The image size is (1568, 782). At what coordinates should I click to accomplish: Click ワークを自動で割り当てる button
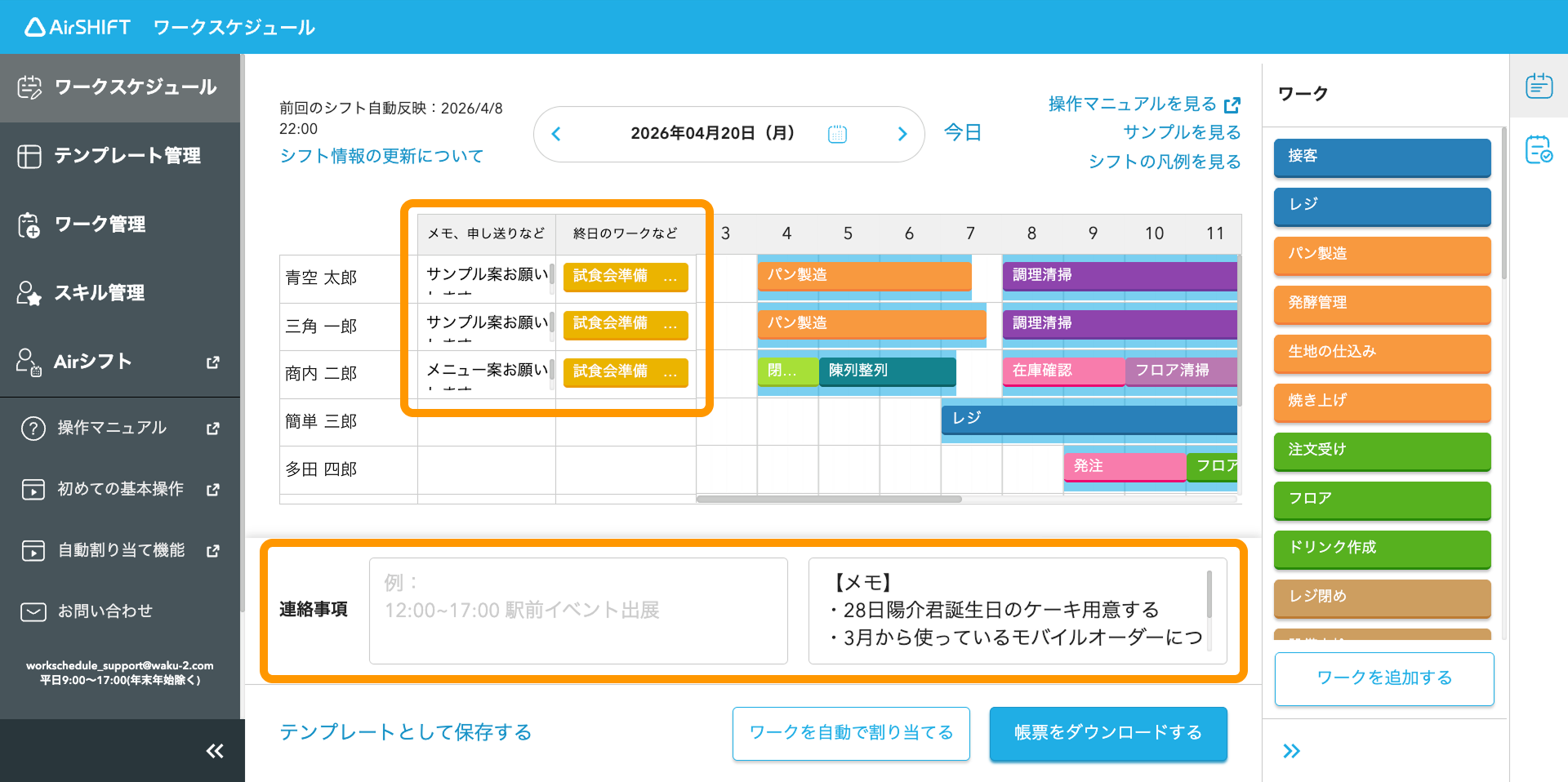point(851,733)
